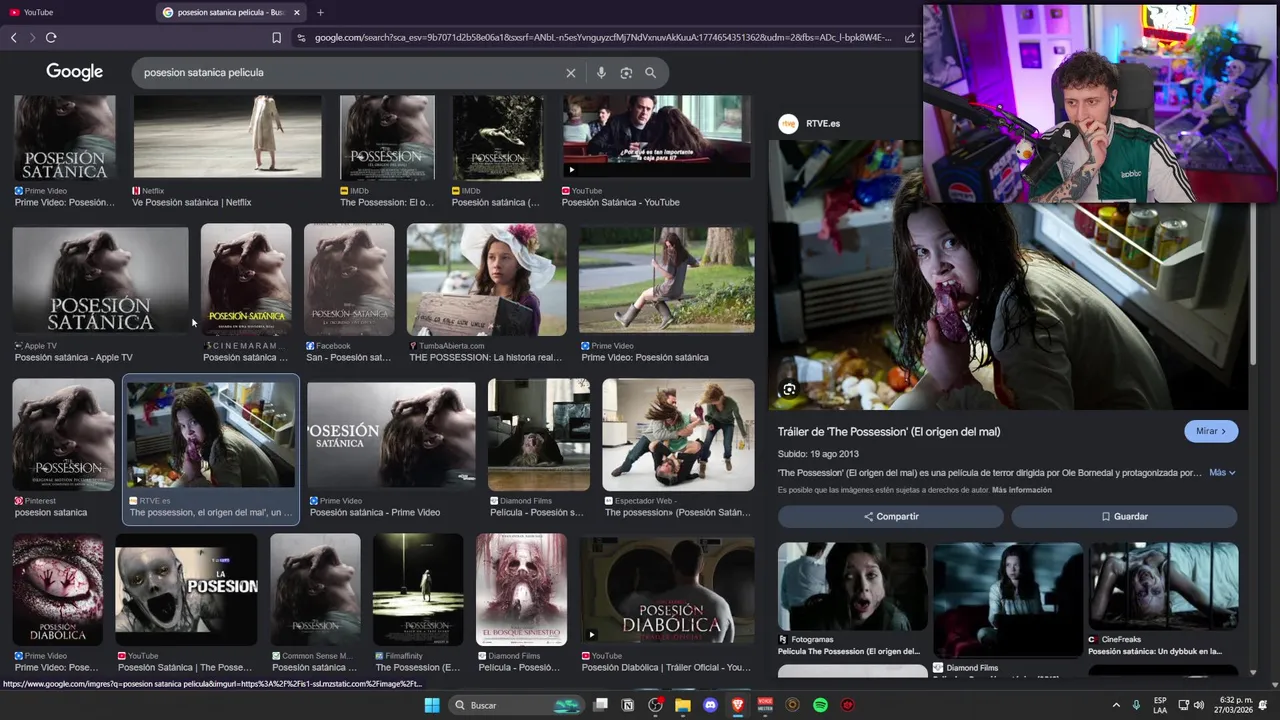Image resolution: width=1280 pixels, height=720 pixels.
Task: Click the Compartir button
Action: 891,516
